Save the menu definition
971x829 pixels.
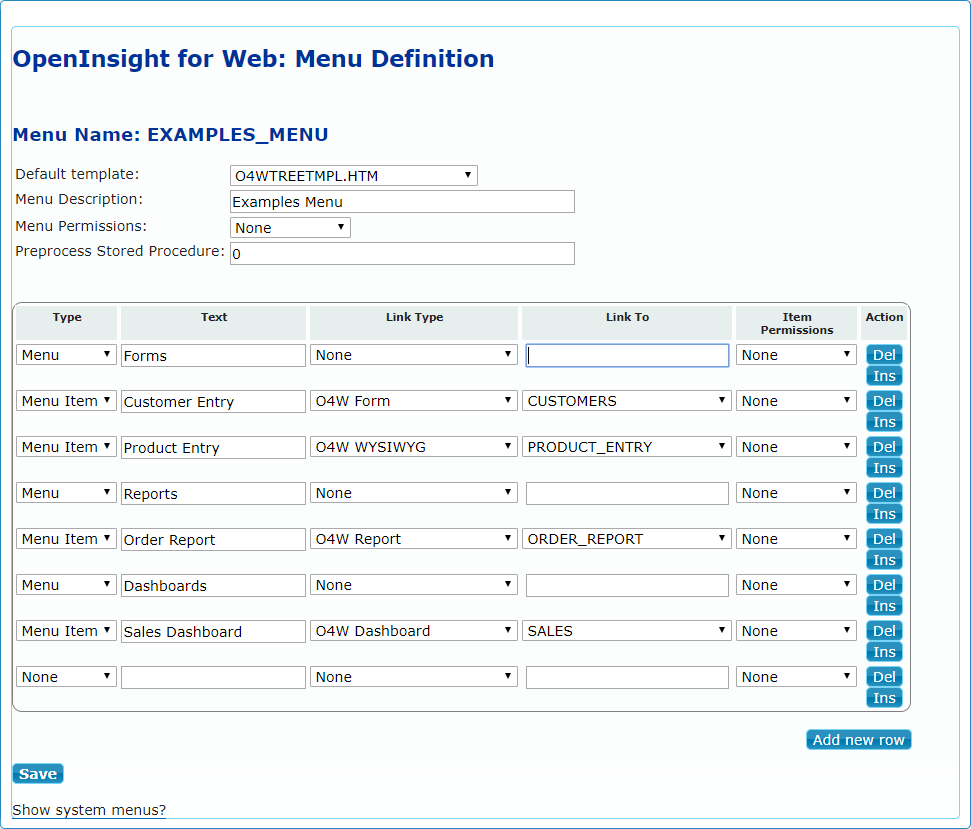38,774
